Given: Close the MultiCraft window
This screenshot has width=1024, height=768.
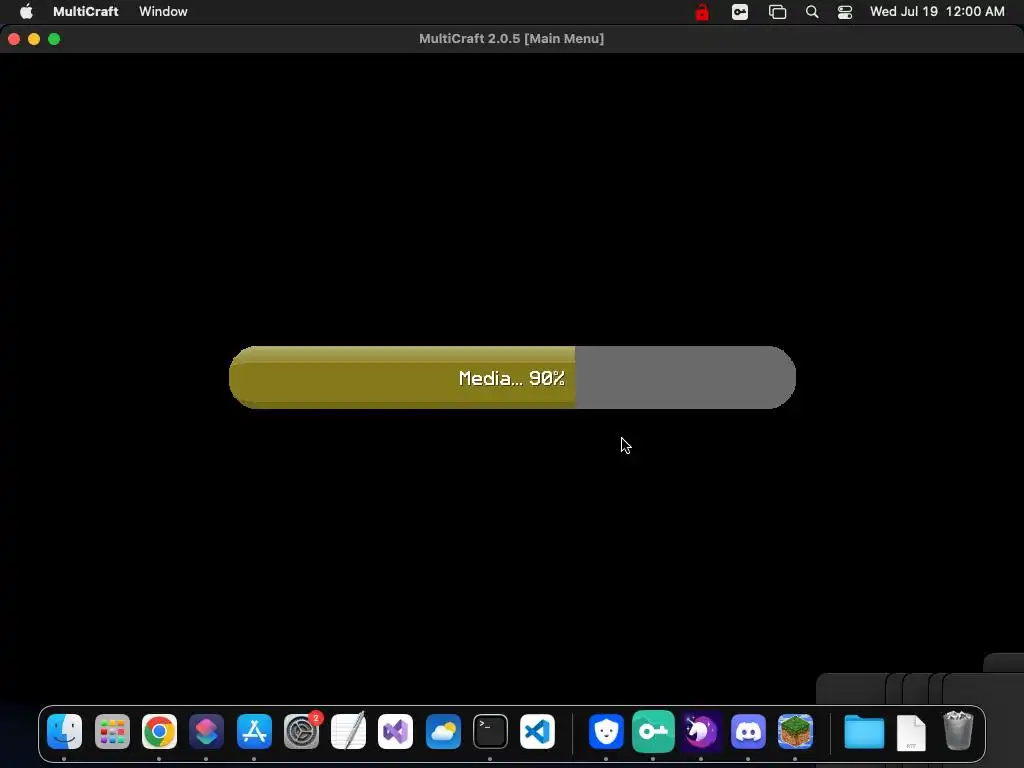Looking at the screenshot, I should pyautogui.click(x=14, y=39).
